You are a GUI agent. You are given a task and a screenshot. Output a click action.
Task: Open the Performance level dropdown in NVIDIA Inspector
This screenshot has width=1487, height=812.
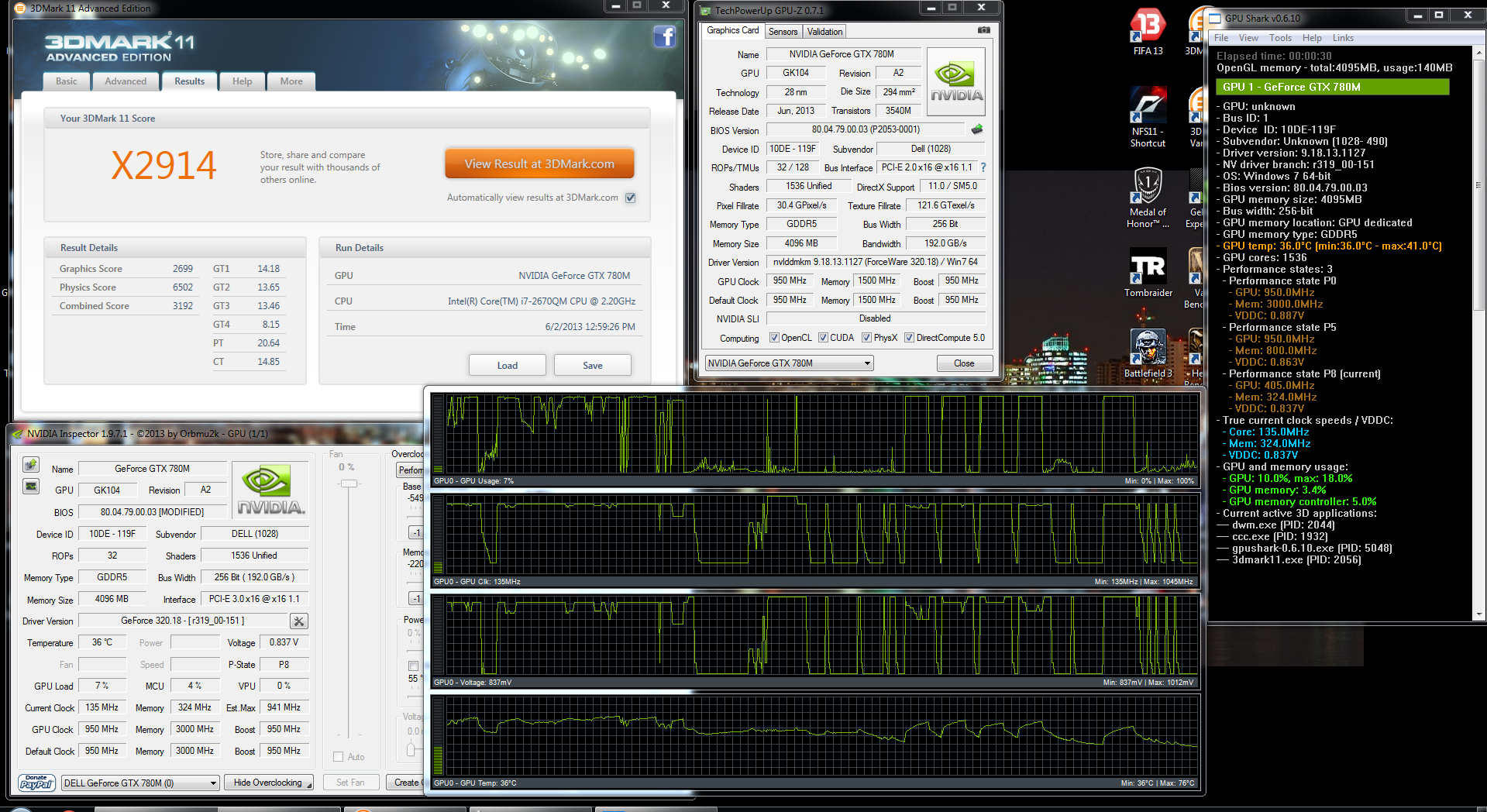tap(410, 470)
